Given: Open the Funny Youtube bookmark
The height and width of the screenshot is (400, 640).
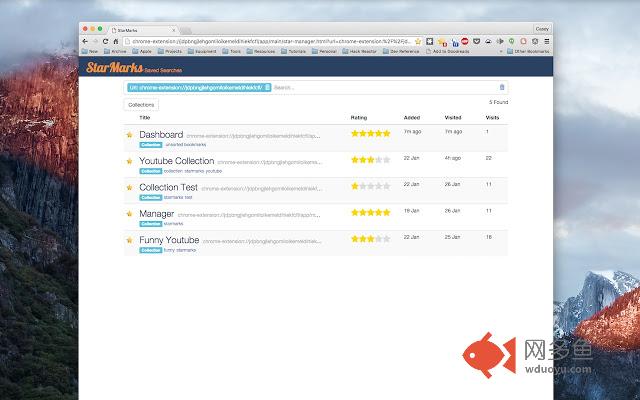Looking at the screenshot, I should pyautogui.click(x=169, y=240).
